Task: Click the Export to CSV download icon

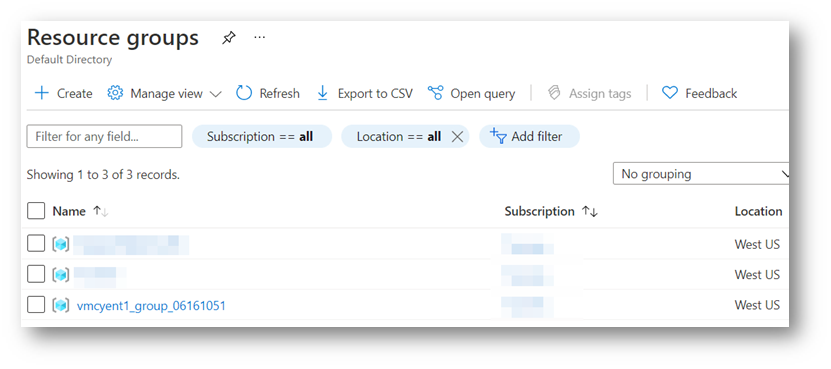Action: pyautogui.click(x=322, y=93)
